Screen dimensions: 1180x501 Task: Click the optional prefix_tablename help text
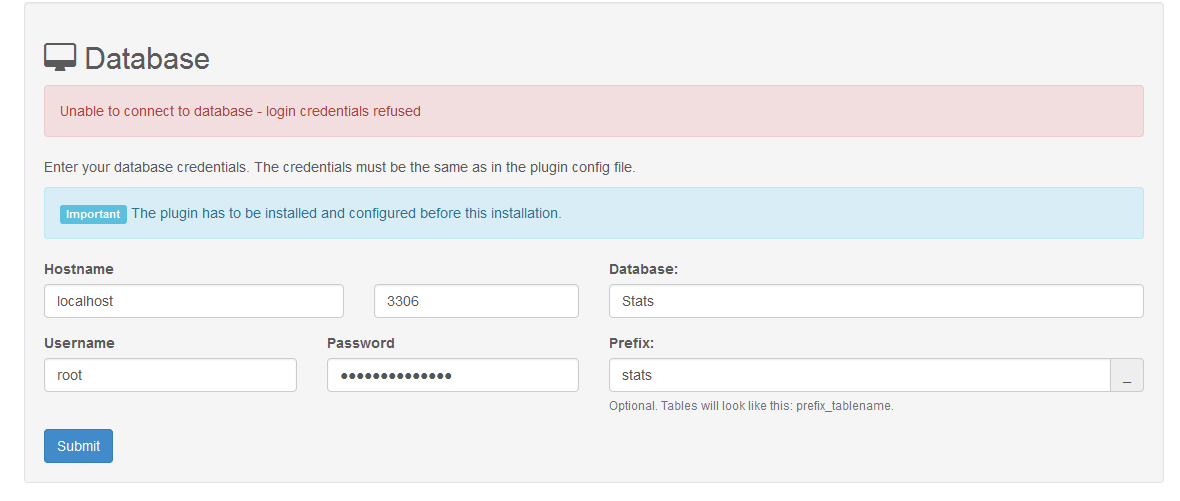[x=751, y=405]
